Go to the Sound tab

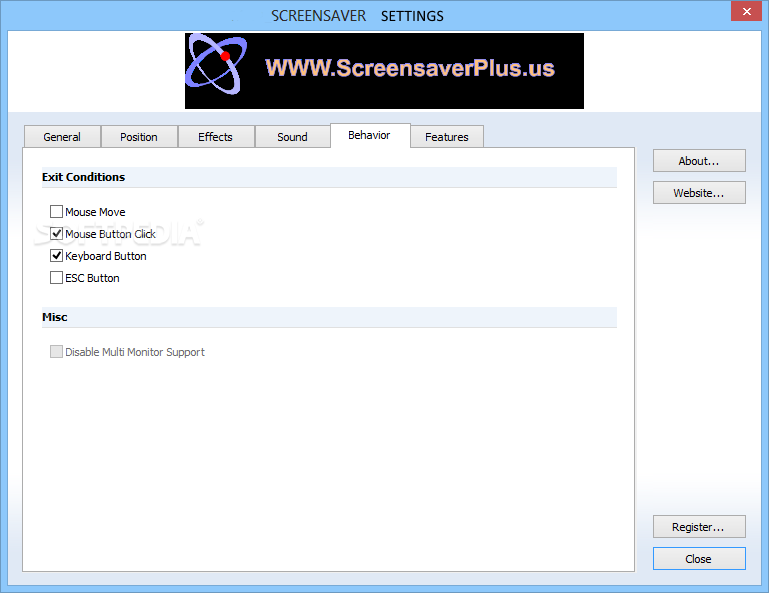click(x=293, y=137)
